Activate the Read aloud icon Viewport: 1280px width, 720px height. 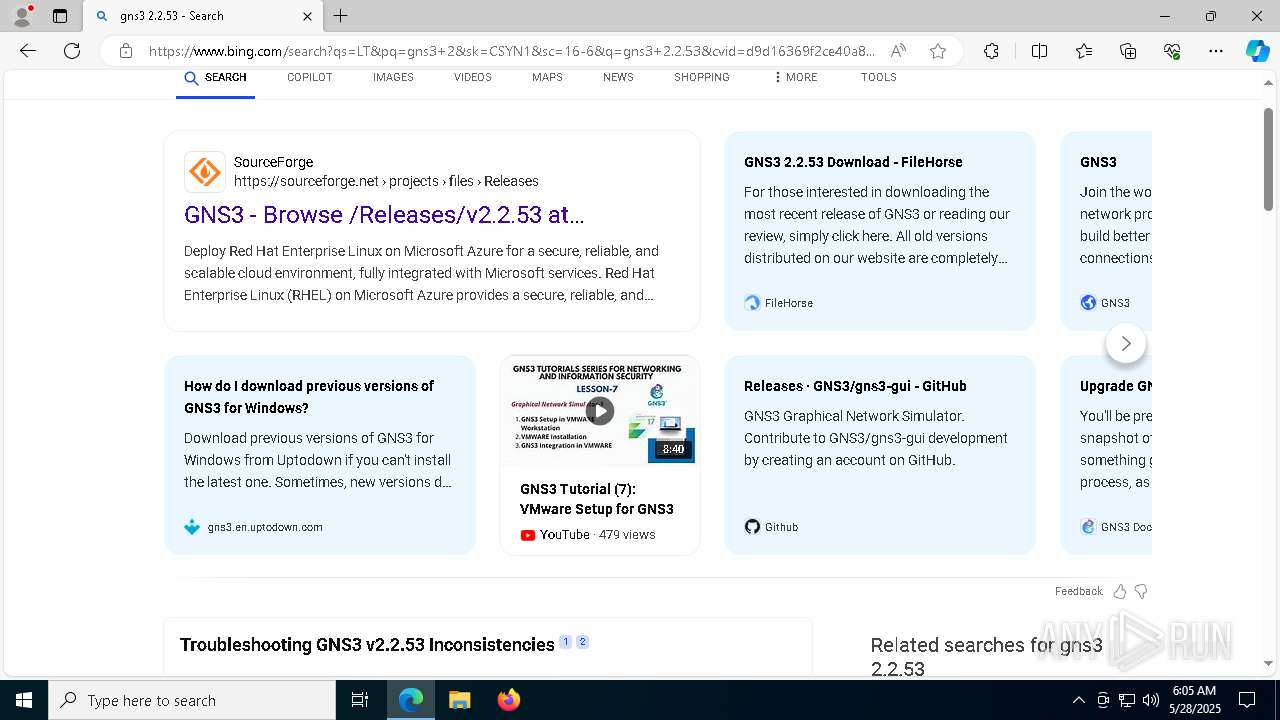click(x=898, y=51)
